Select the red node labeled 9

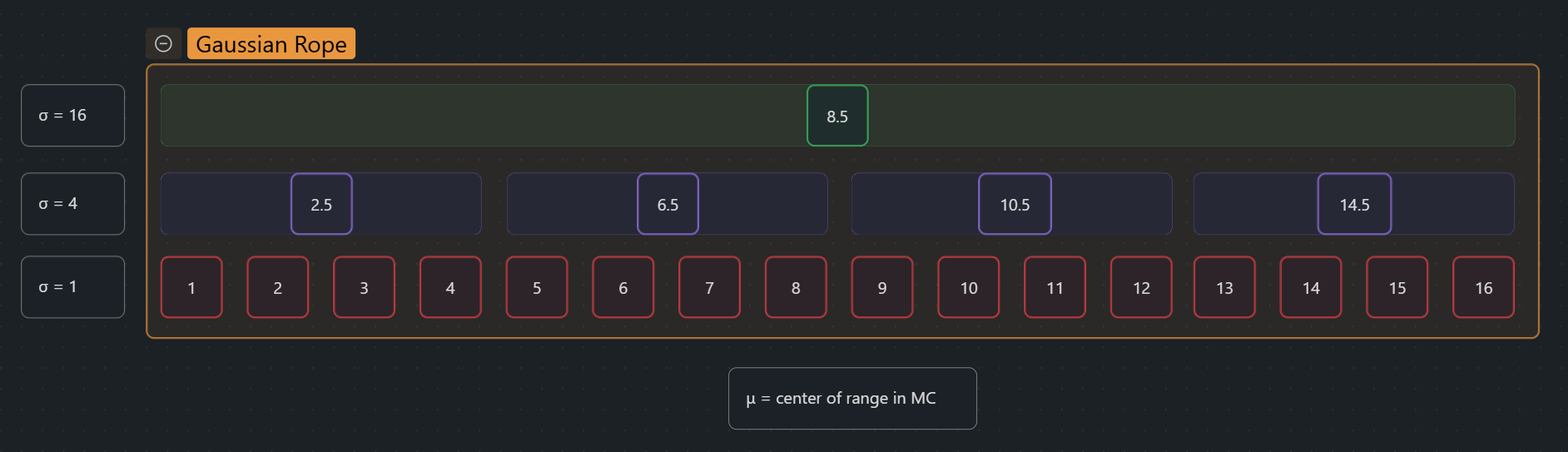(x=882, y=287)
